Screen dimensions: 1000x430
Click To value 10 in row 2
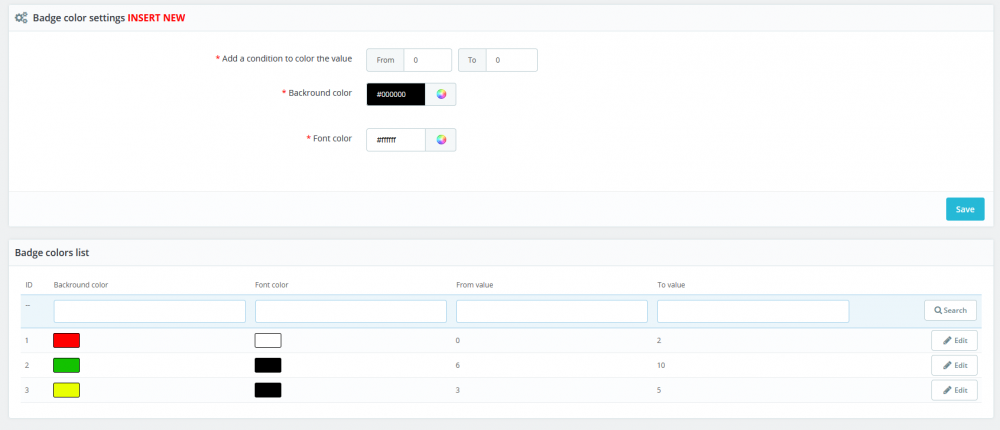coord(661,366)
